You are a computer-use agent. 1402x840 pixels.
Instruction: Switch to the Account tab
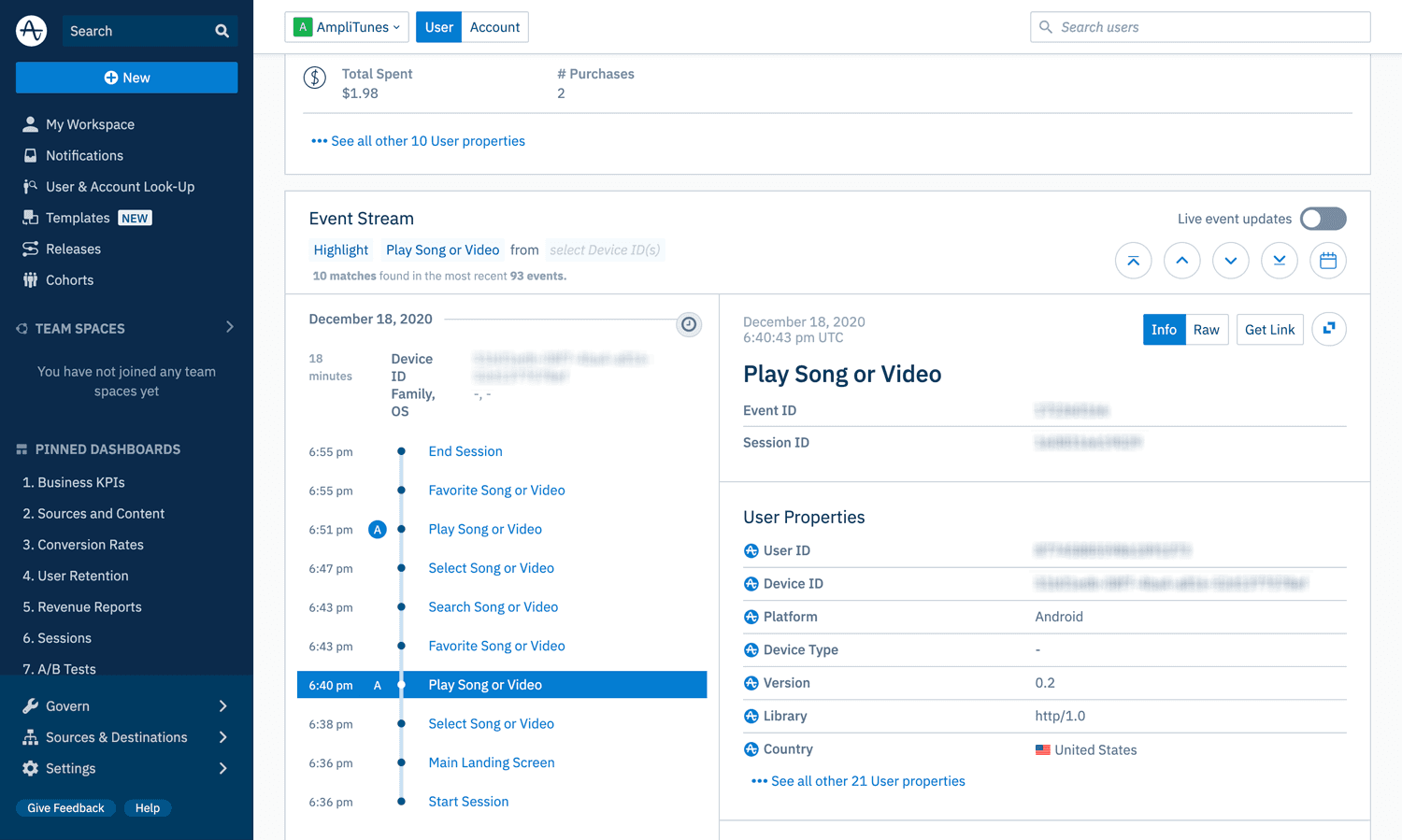pos(494,27)
